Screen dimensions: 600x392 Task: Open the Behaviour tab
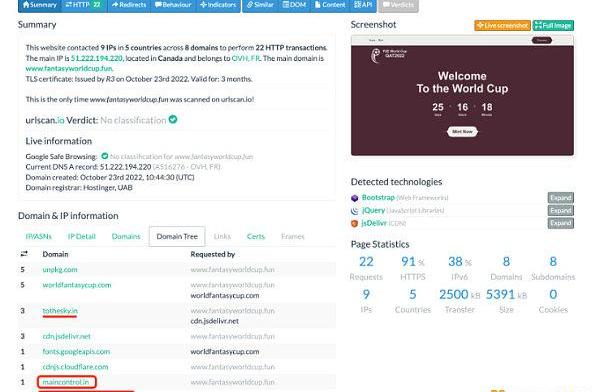173,5
